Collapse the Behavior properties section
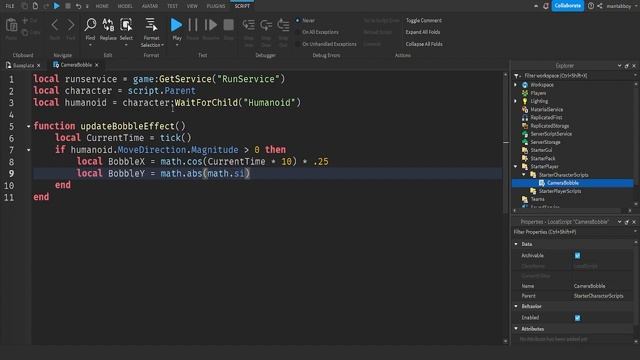640x360 pixels. 516,306
